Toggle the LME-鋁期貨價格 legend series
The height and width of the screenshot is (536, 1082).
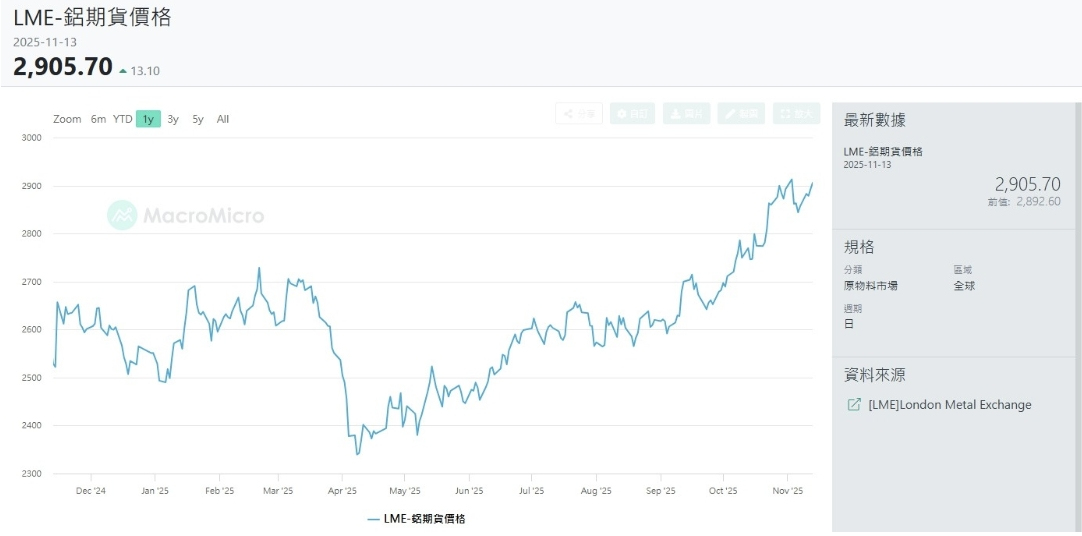pos(425,519)
